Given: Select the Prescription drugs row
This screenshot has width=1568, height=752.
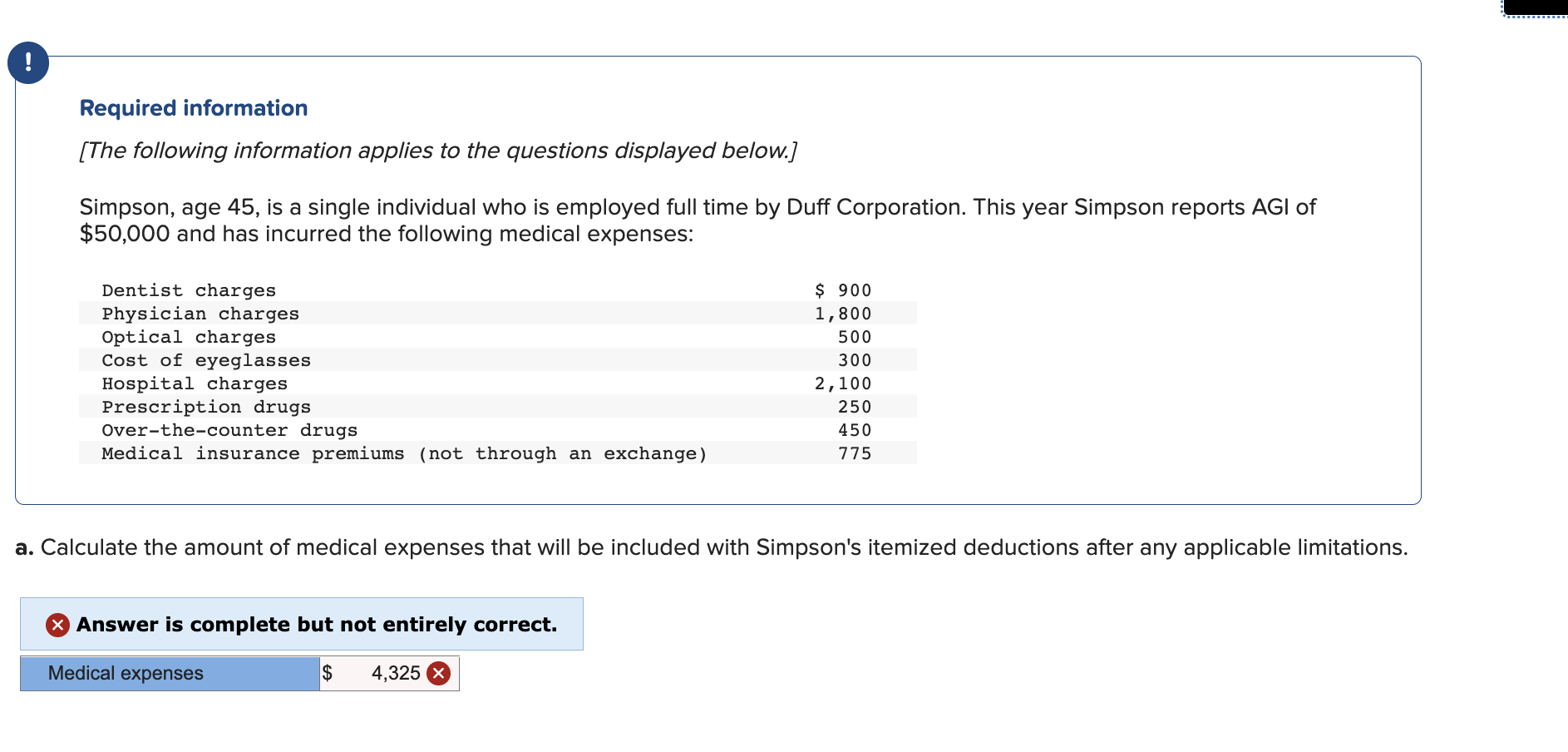Looking at the screenshot, I should point(497,407).
